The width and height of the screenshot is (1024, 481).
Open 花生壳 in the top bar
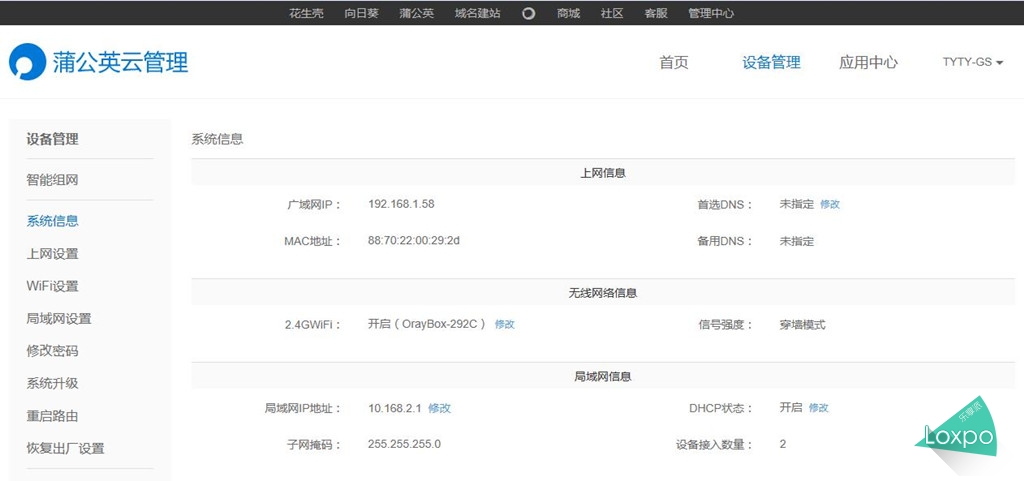point(306,13)
